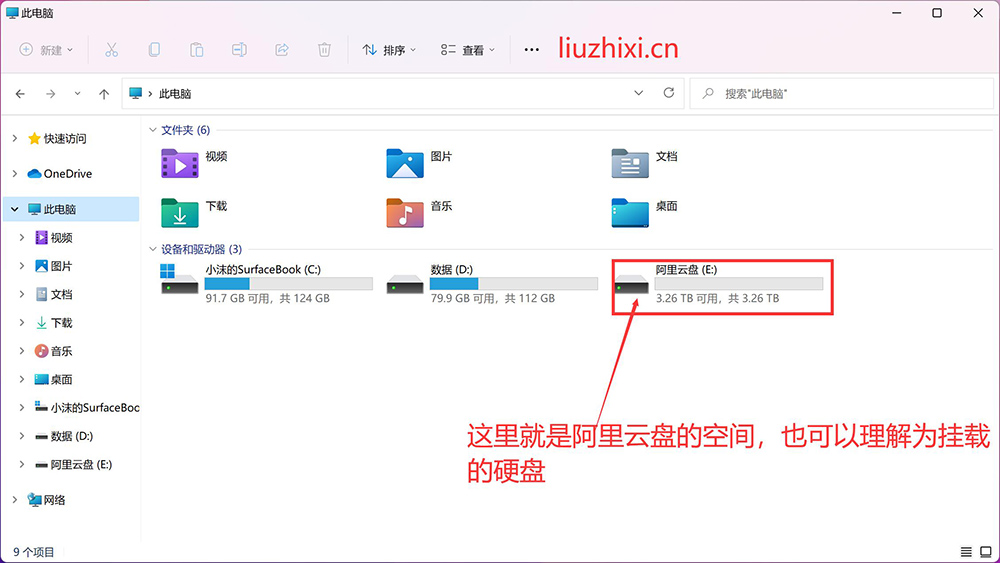
Task: Select 快速访问 in the sidebar
Action: coord(64,139)
